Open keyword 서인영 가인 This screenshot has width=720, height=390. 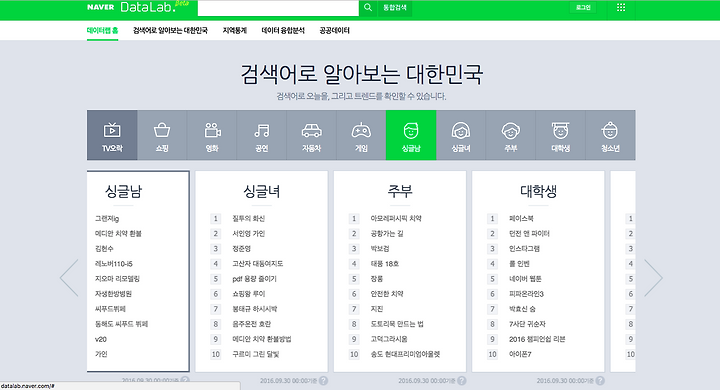pyautogui.click(x=248, y=233)
